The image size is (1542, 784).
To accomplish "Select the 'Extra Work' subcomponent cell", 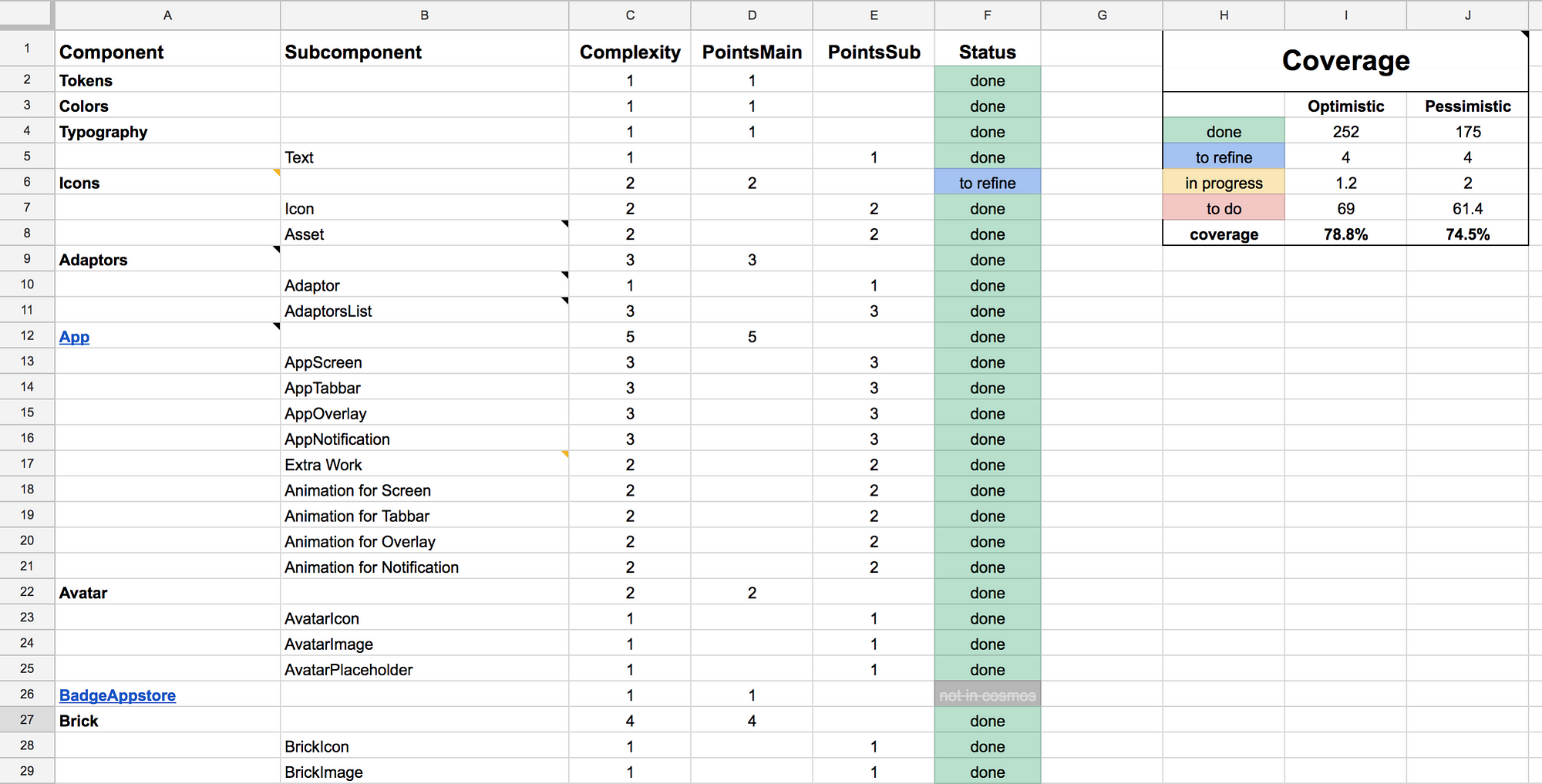I will click(425, 464).
